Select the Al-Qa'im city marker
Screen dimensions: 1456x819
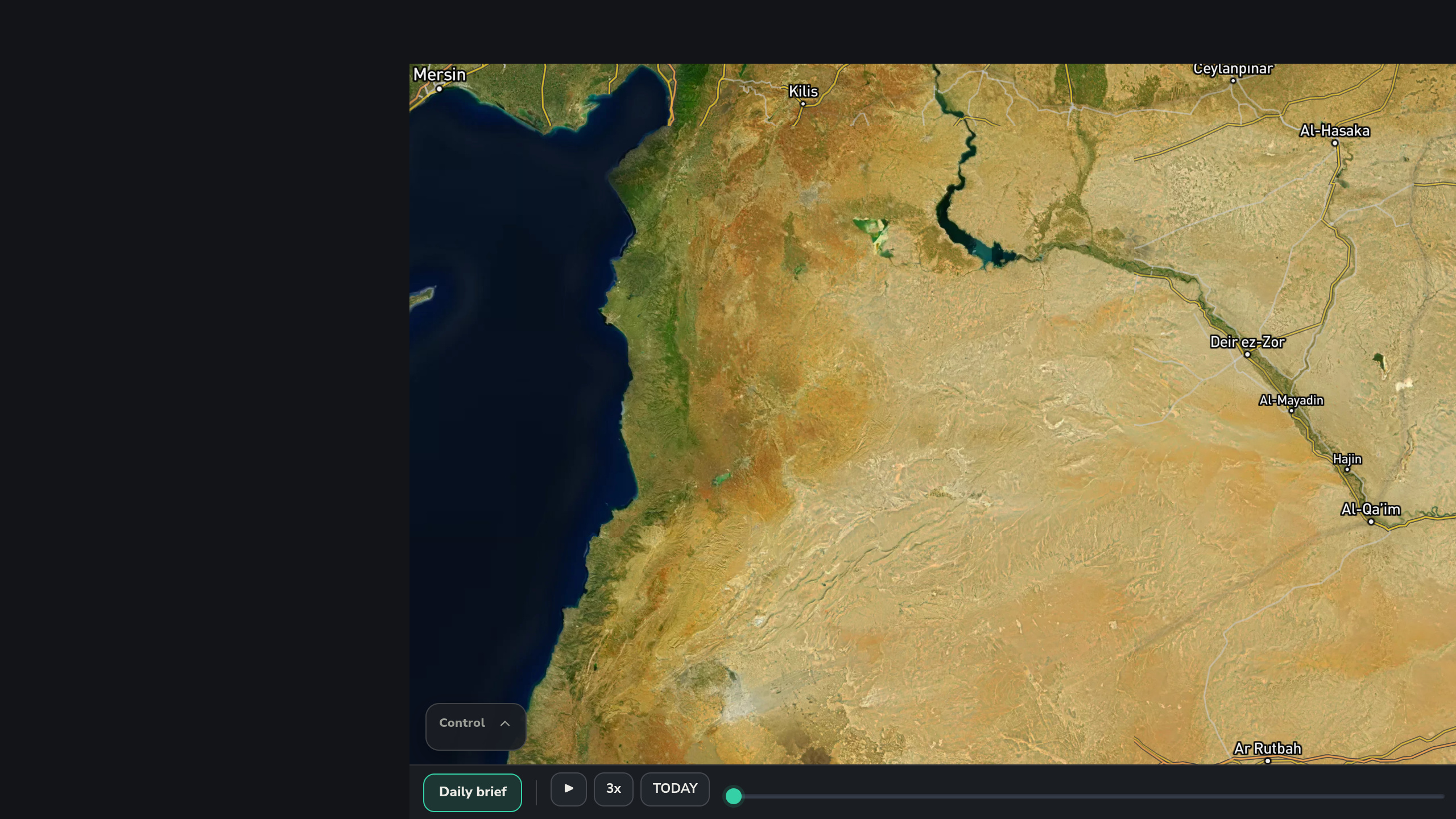(x=1371, y=522)
